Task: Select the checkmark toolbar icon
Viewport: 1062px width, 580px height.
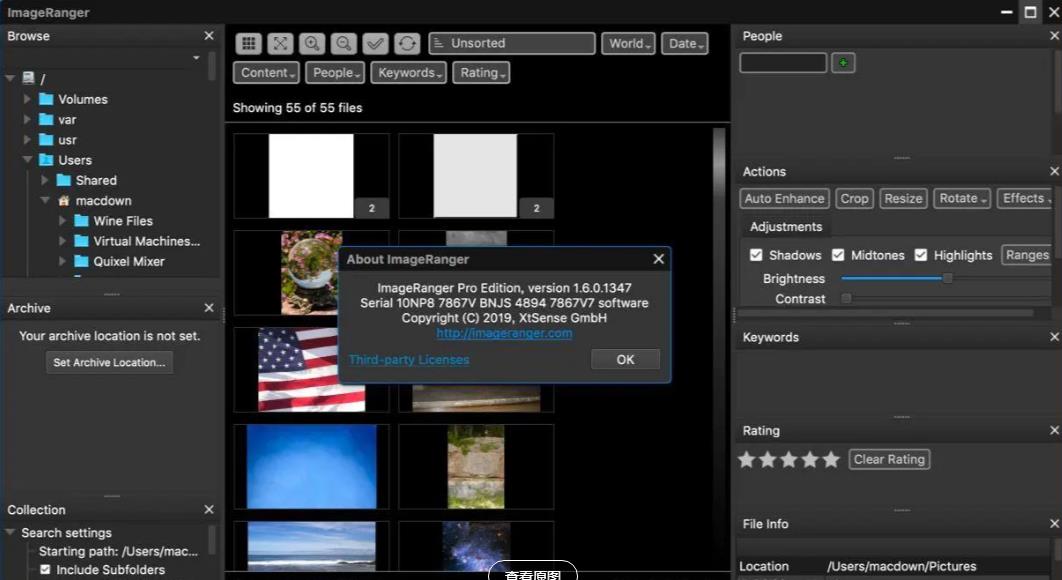Action: 375,43
